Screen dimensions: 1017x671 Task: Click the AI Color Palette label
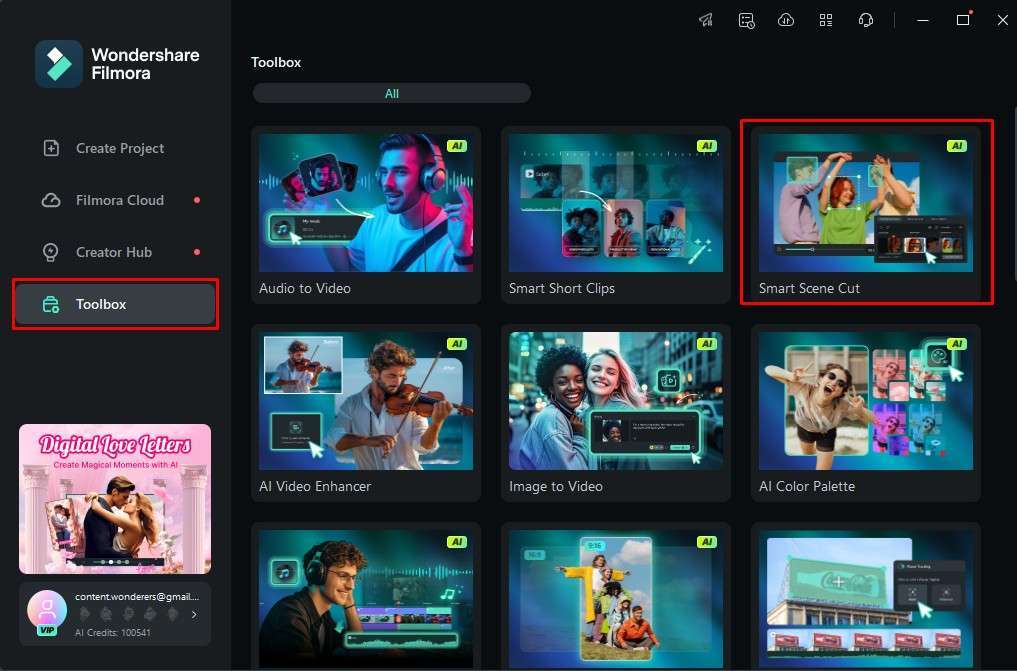[x=807, y=486]
